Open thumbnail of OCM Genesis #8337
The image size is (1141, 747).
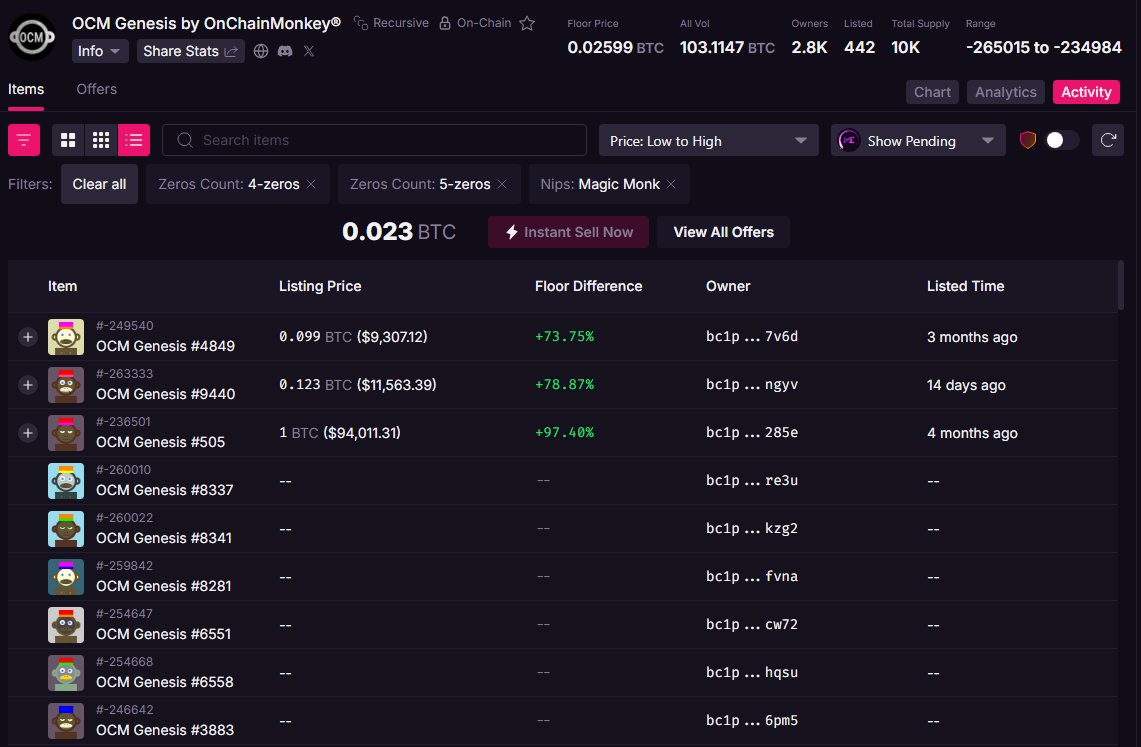[66, 481]
